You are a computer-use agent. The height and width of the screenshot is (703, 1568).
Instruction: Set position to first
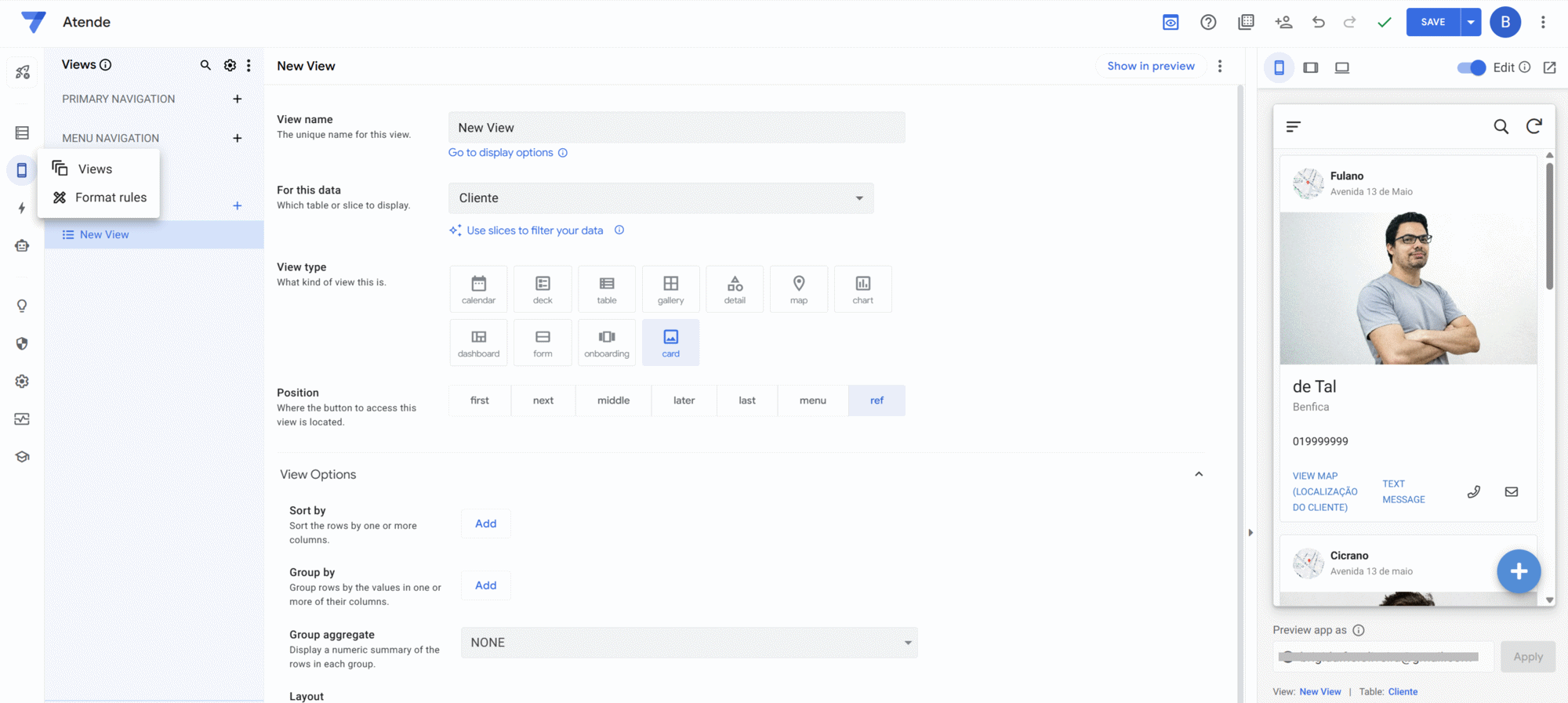pyautogui.click(x=479, y=400)
